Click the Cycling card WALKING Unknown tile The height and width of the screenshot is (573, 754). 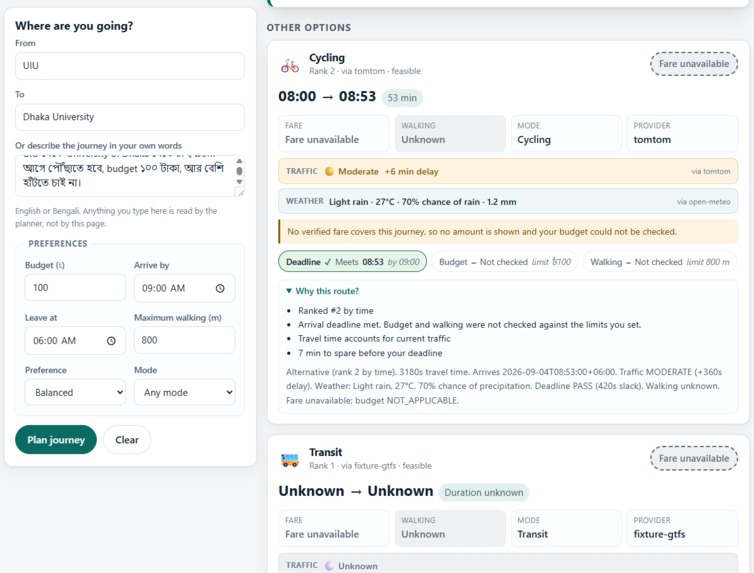pos(450,134)
